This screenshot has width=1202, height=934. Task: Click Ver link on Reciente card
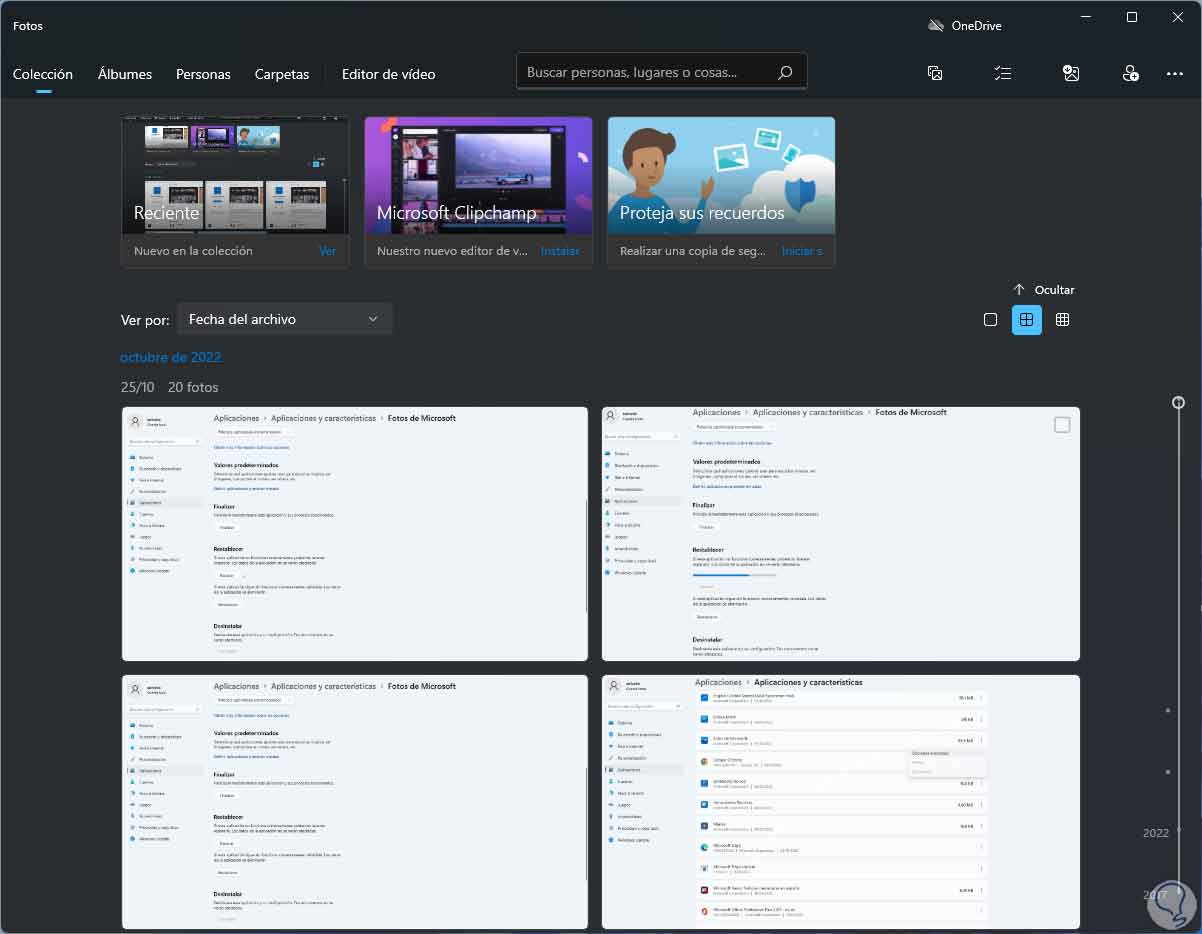coord(327,251)
